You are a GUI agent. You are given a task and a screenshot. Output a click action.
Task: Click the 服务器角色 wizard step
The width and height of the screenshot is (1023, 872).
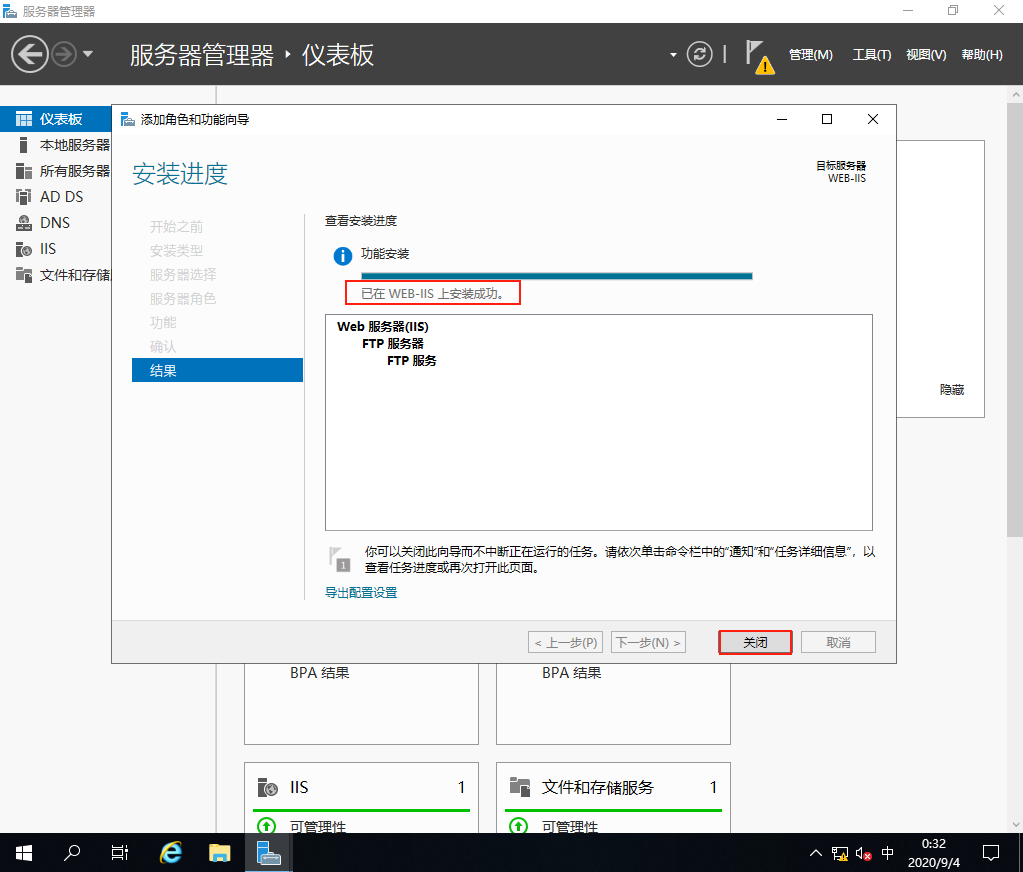pos(183,299)
